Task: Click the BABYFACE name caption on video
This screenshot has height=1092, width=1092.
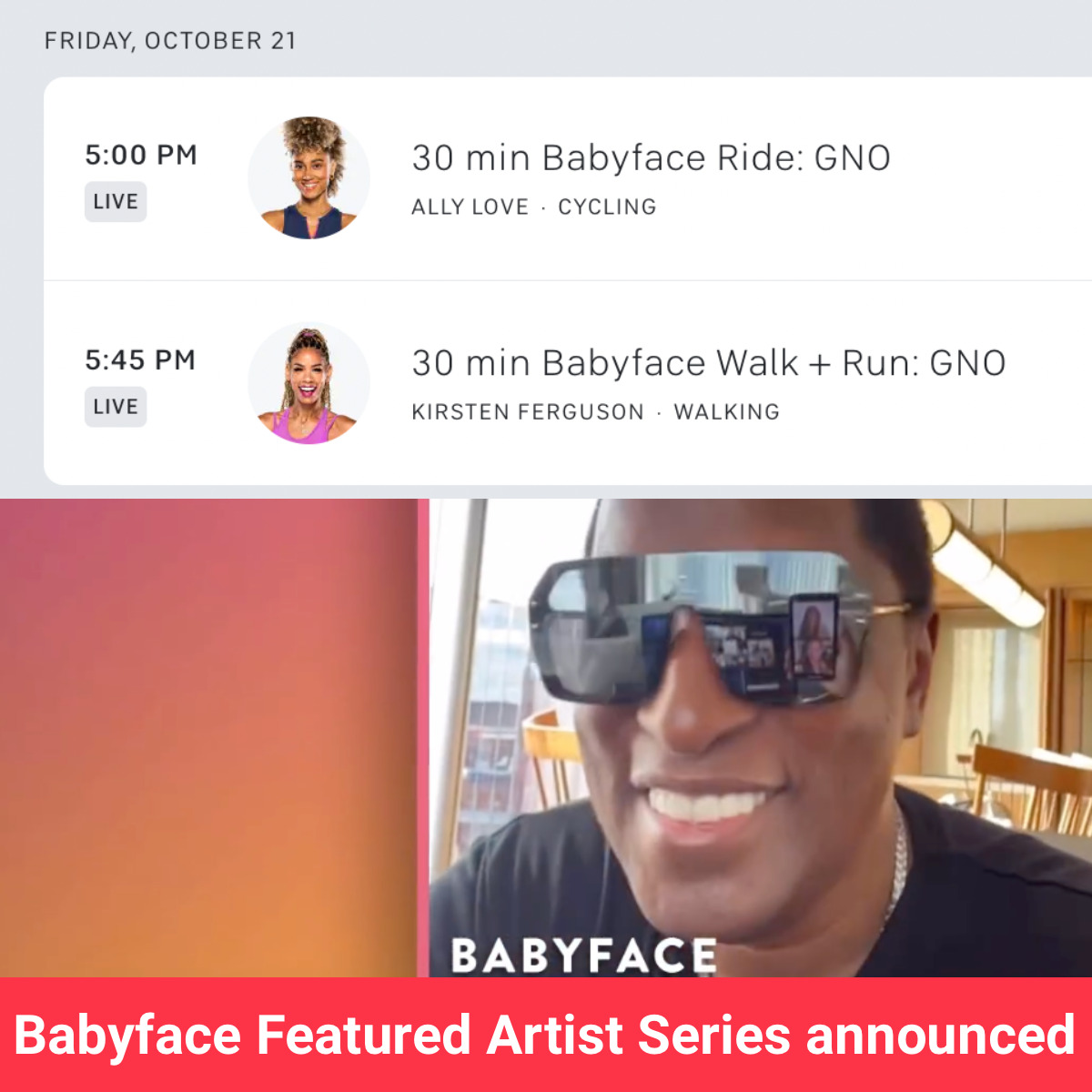Action: tap(583, 955)
